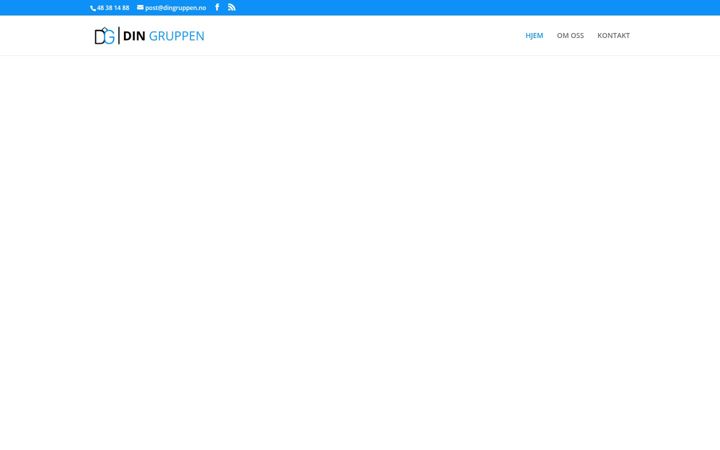The height and width of the screenshot is (450, 720).
Task: Click the post@dingruppen.no email link
Action: 172,8
